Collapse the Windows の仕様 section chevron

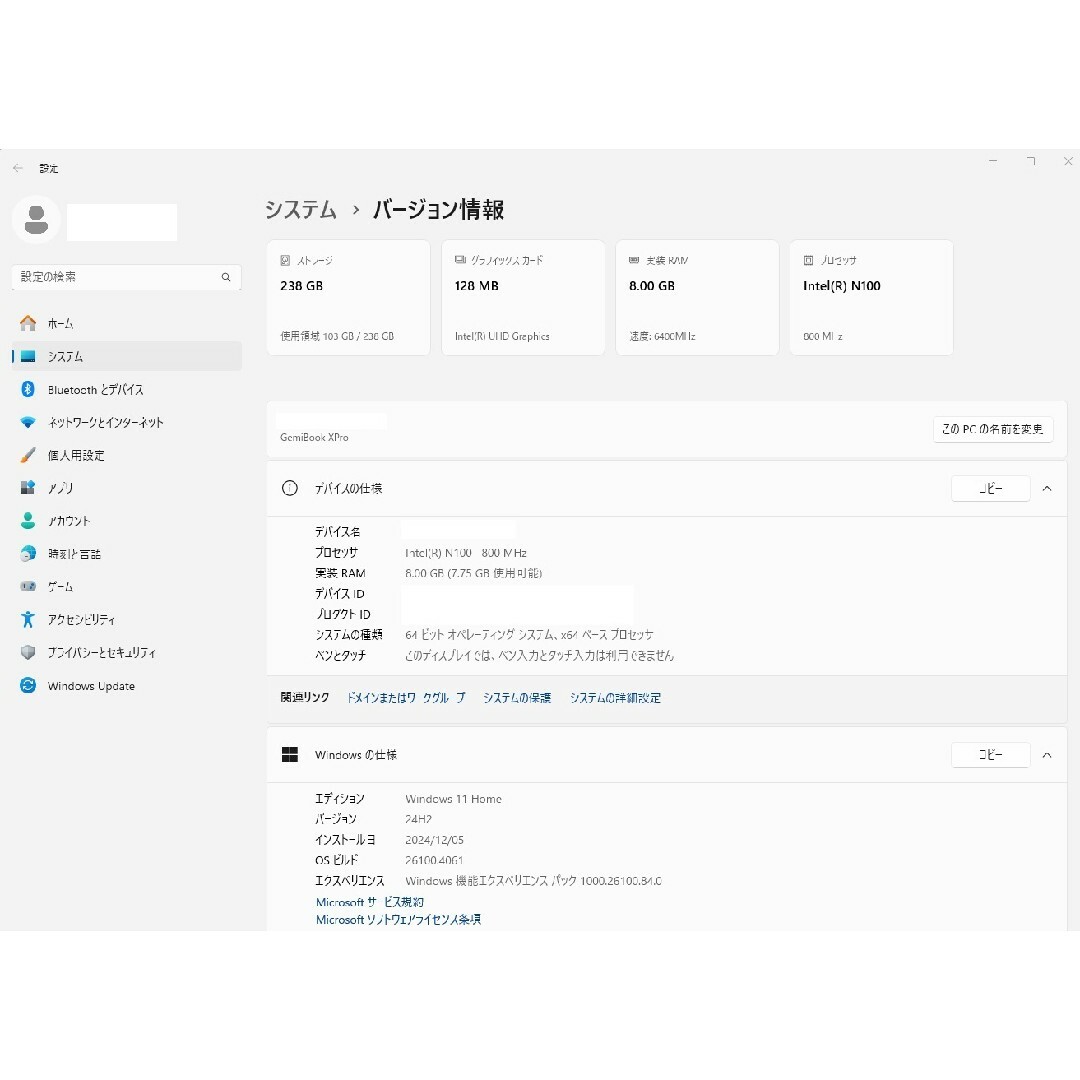coord(1047,755)
